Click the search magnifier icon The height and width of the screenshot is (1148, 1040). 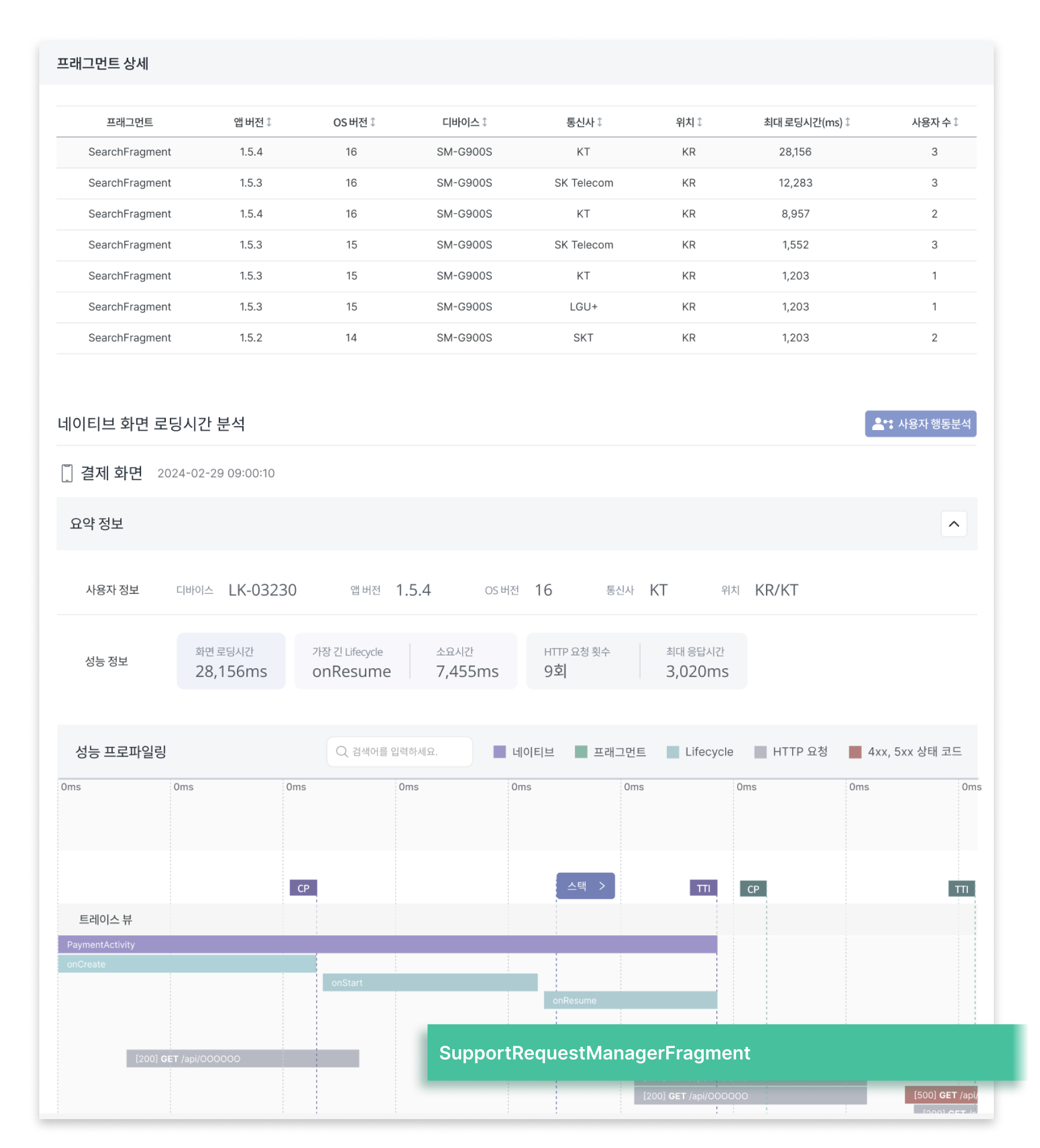click(x=341, y=751)
